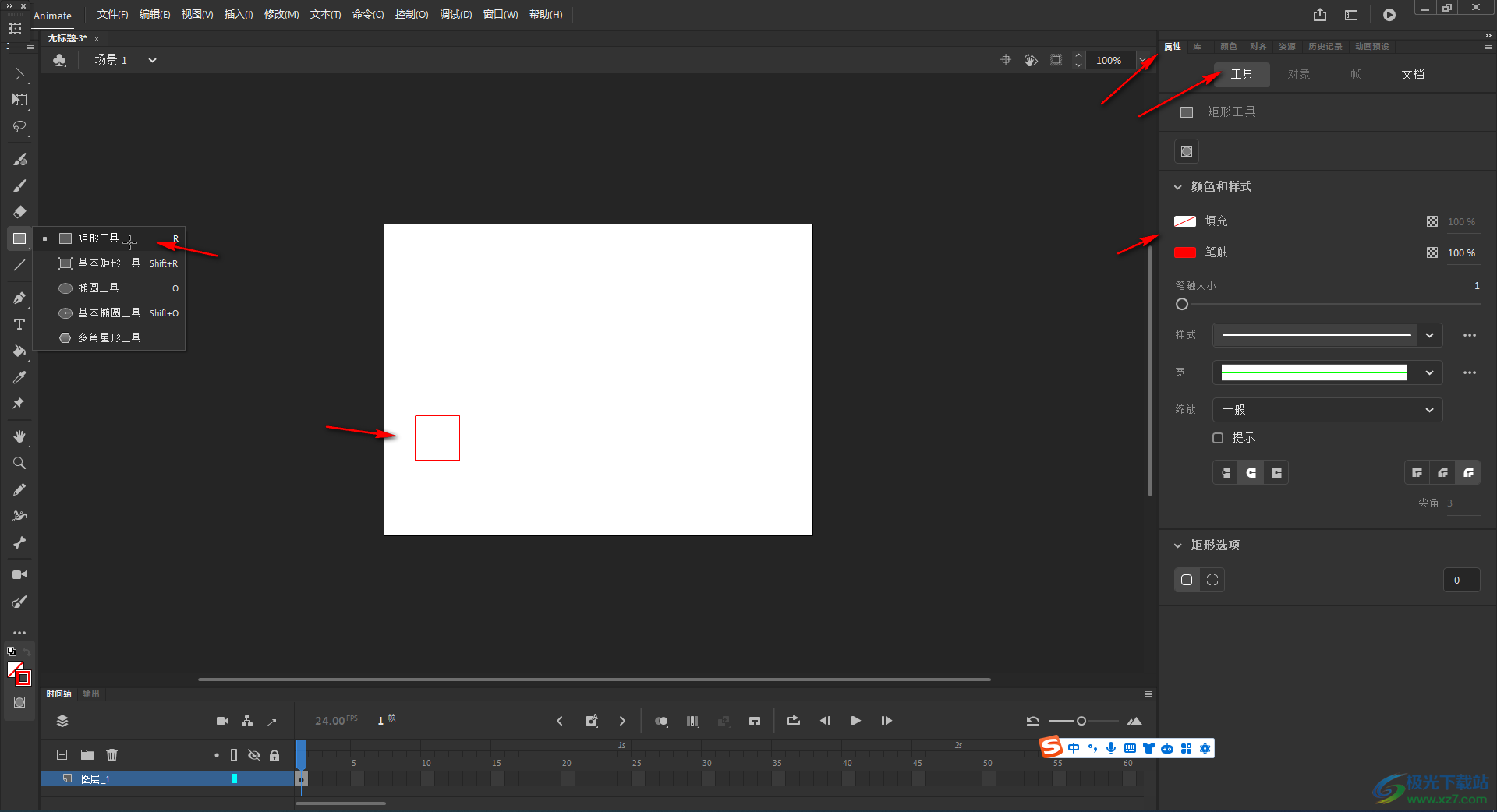Open the 修改(M) menu
Screen dimensions: 1497x812
tap(281, 15)
